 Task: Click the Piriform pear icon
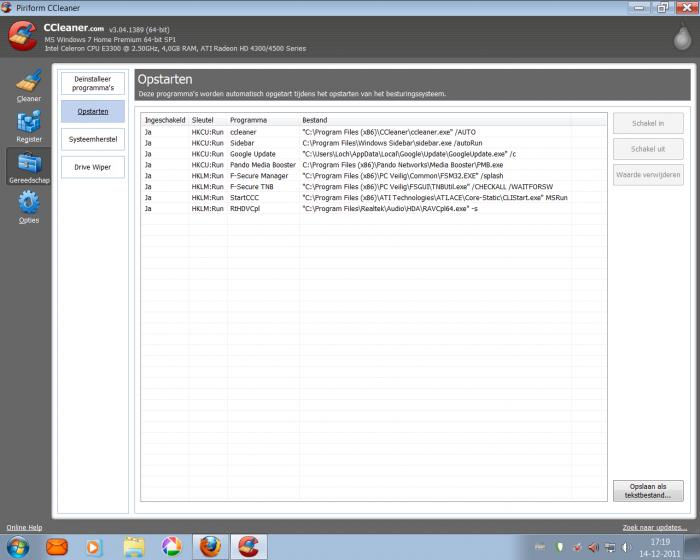pyautogui.click(x=682, y=37)
